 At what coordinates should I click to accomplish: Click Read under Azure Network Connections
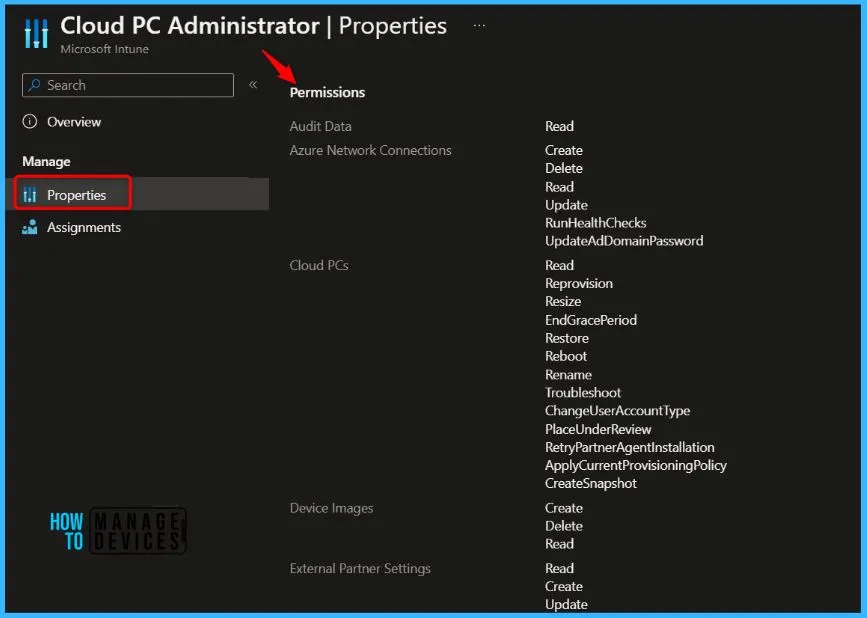(x=560, y=187)
